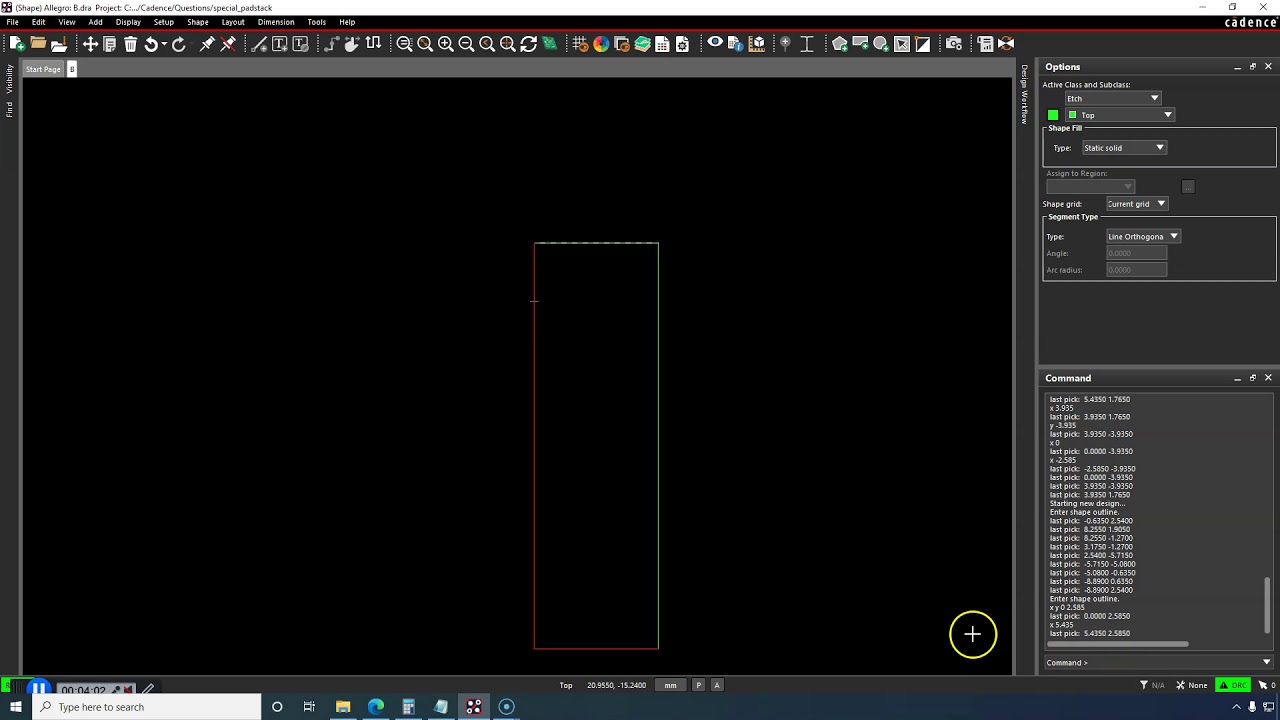The width and height of the screenshot is (1280, 720).
Task: Click the green Top layer color swatch
Action: click(x=1072, y=115)
